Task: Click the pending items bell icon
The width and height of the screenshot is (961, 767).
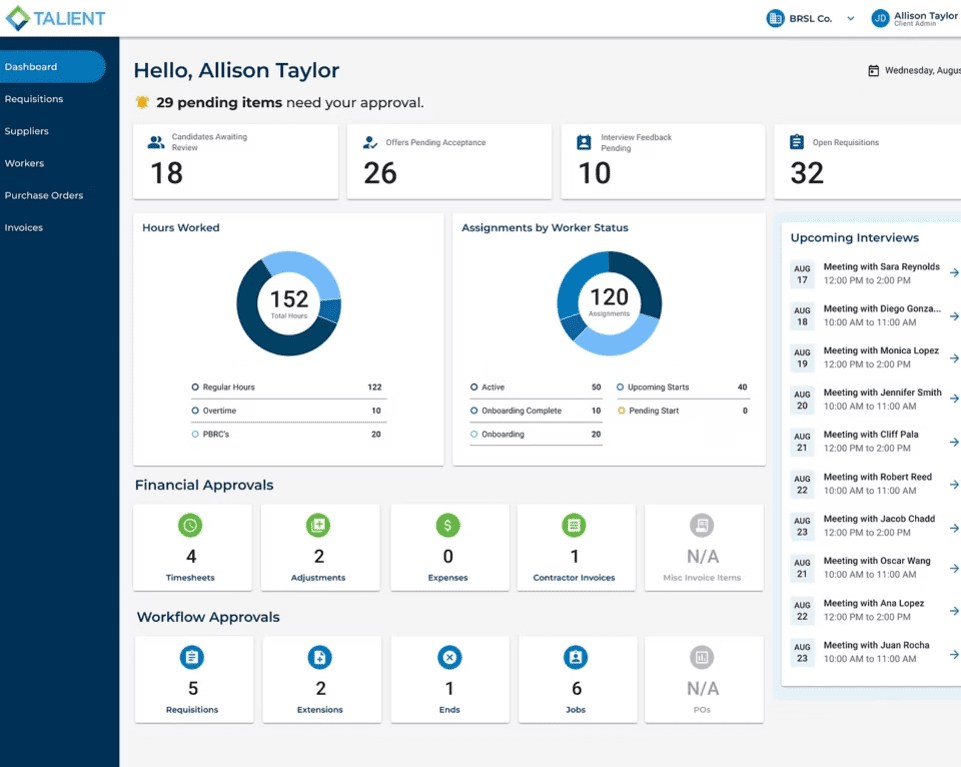Action: point(142,102)
